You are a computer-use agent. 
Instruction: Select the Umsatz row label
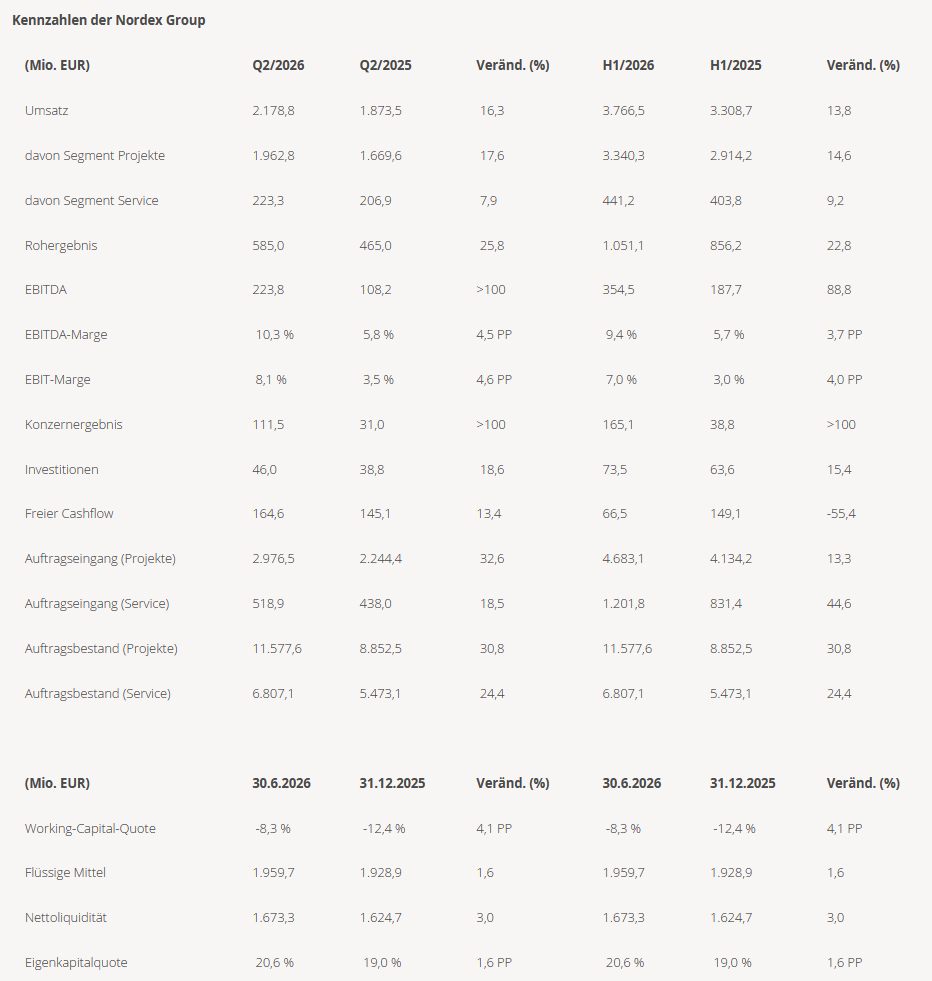(x=46, y=111)
